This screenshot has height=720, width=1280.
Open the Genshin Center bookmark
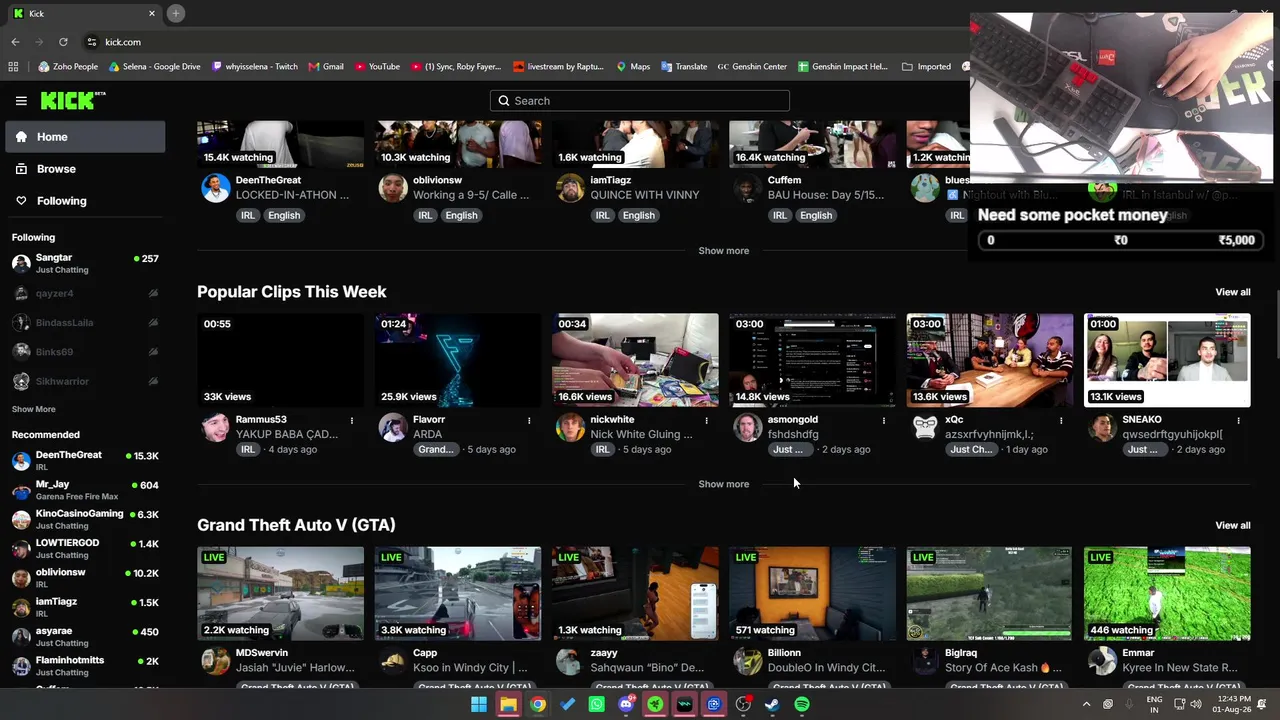(752, 67)
